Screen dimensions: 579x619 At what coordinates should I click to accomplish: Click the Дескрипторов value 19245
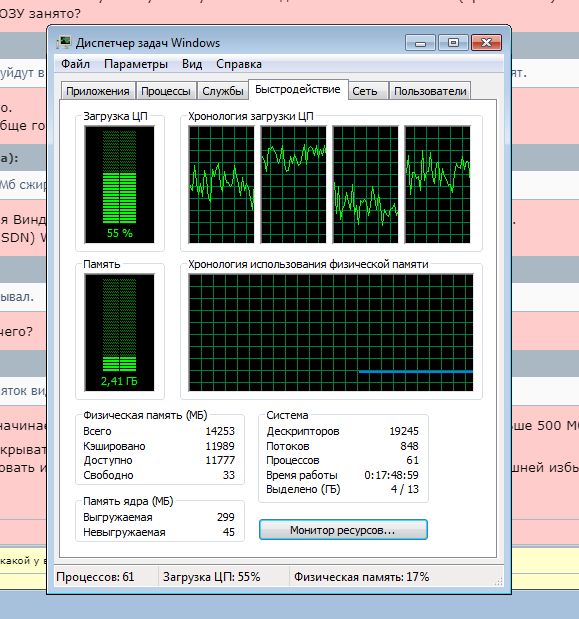click(x=404, y=431)
